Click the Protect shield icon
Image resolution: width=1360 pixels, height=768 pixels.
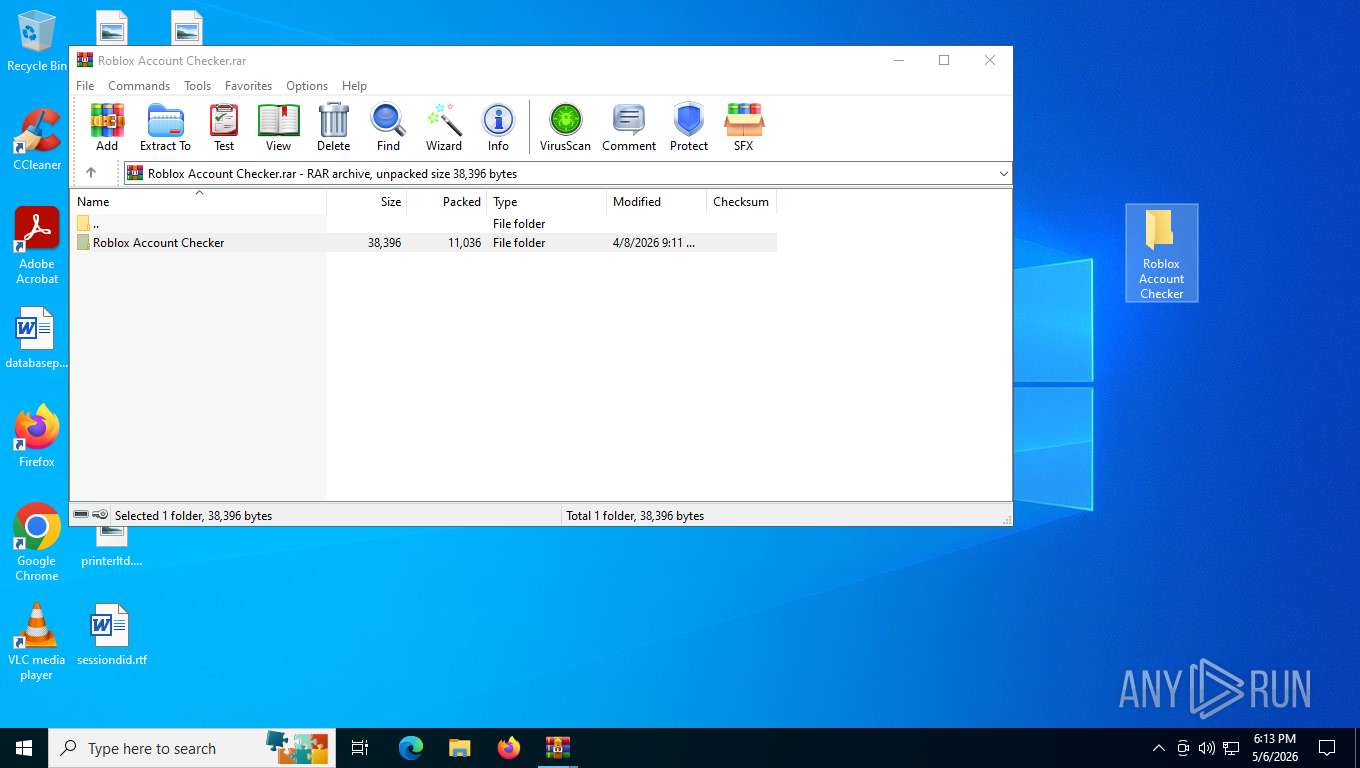689,127
